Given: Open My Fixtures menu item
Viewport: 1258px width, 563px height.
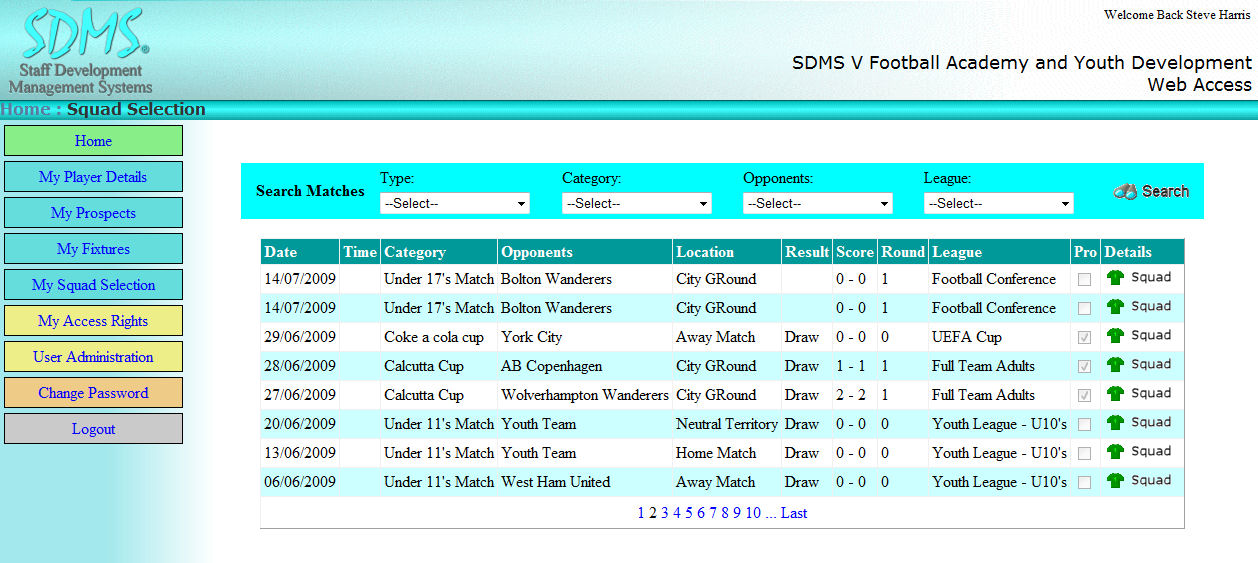Looking at the screenshot, I should tap(93, 249).
